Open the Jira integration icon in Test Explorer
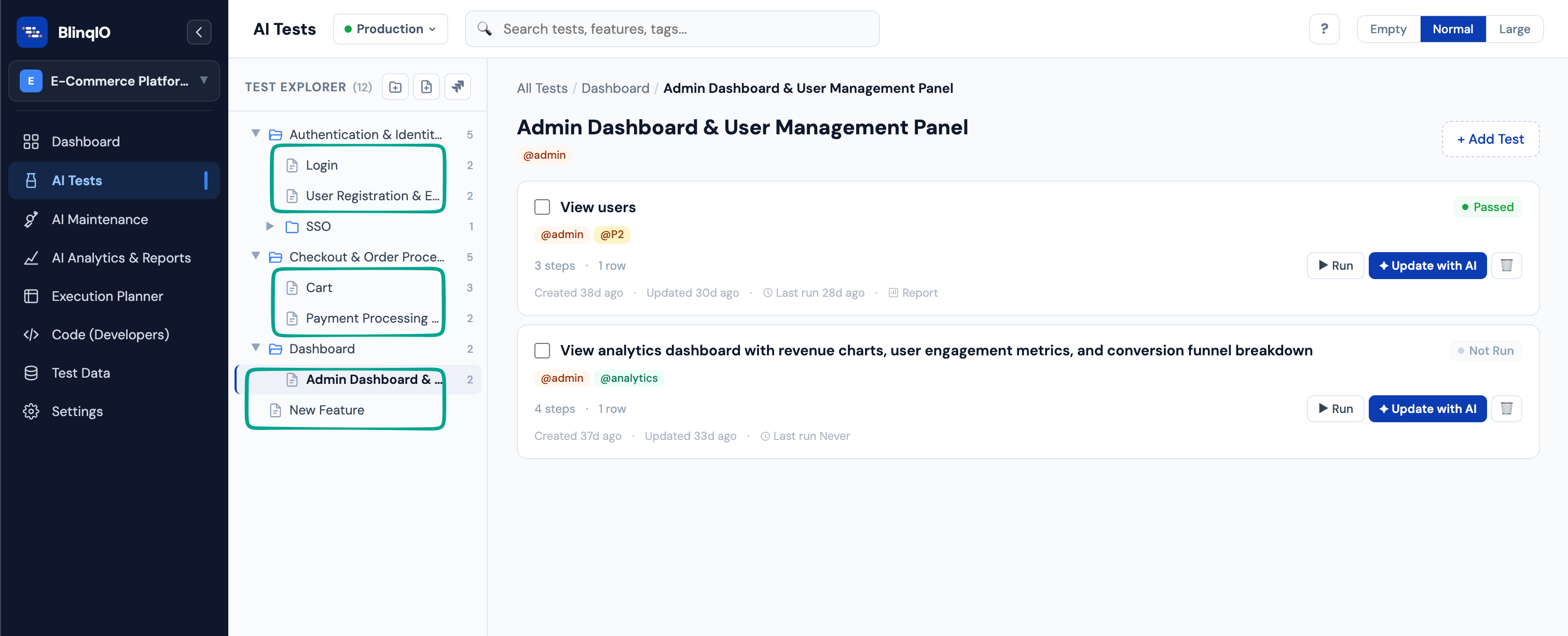 [x=458, y=87]
